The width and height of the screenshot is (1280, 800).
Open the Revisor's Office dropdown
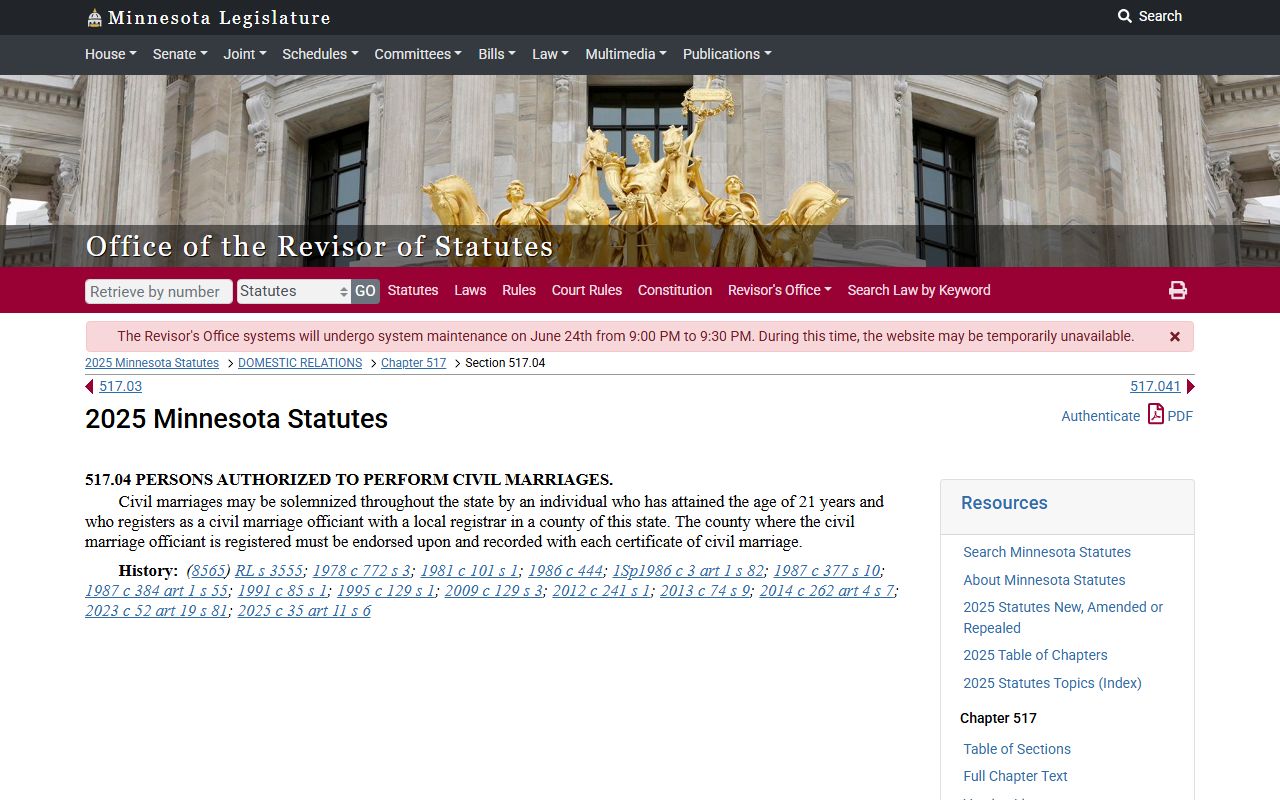[780, 290]
